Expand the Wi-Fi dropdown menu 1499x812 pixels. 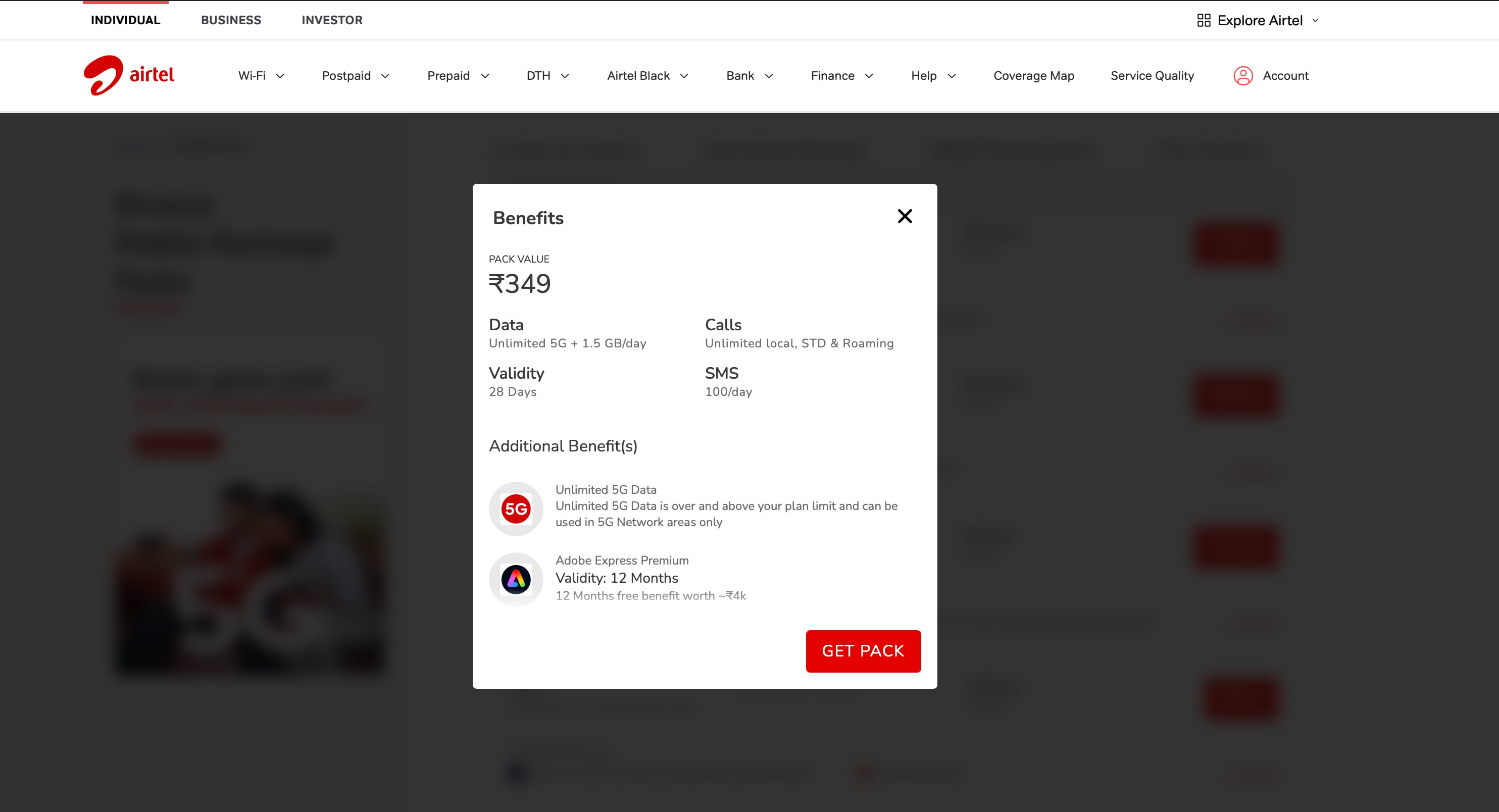point(261,76)
